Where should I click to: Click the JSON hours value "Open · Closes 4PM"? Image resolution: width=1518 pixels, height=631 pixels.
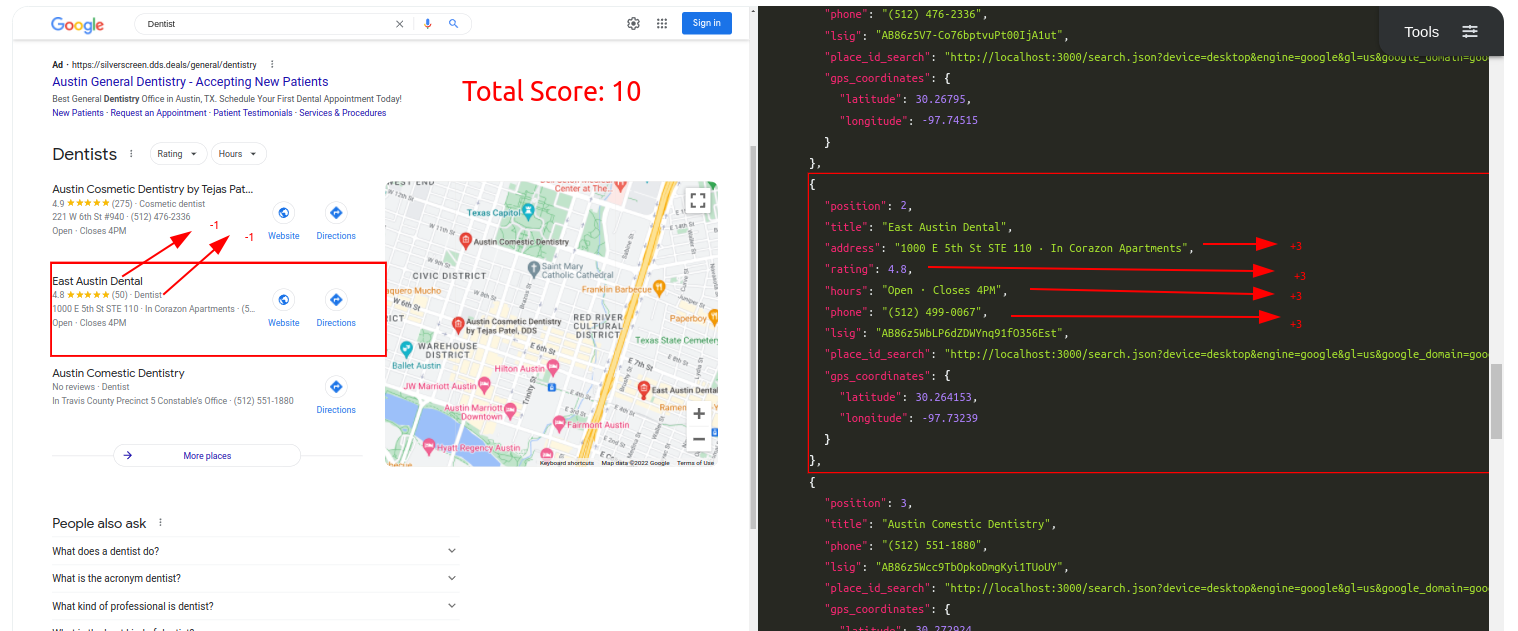click(943, 290)
